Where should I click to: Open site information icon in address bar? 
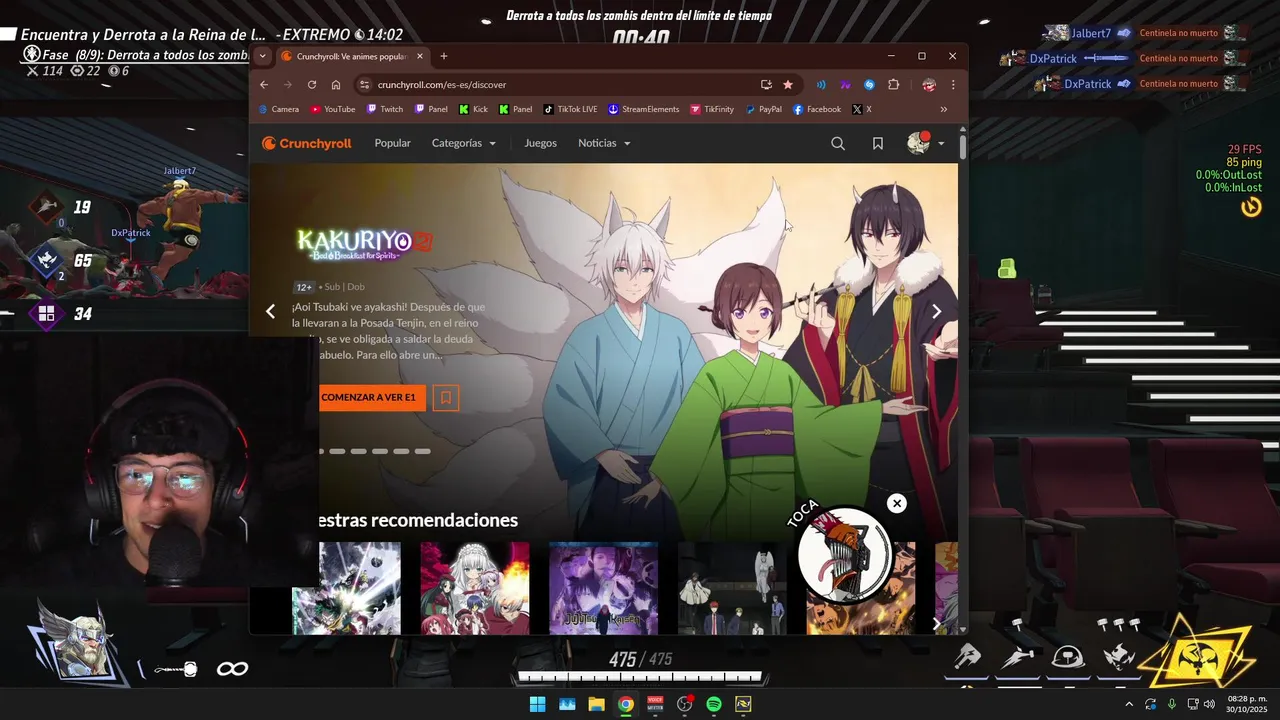click(x=364, y=85)
